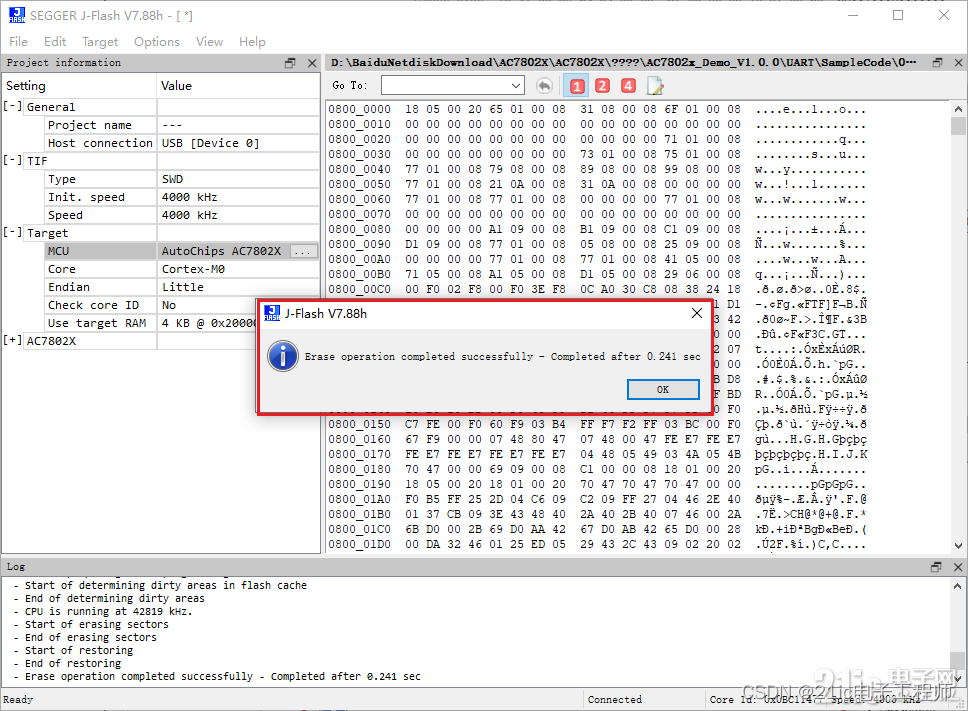Viewport: 968px width, 711px height.
Task: Click the edit data page-and-pencil icon
Action: click(x=654, y=86)
